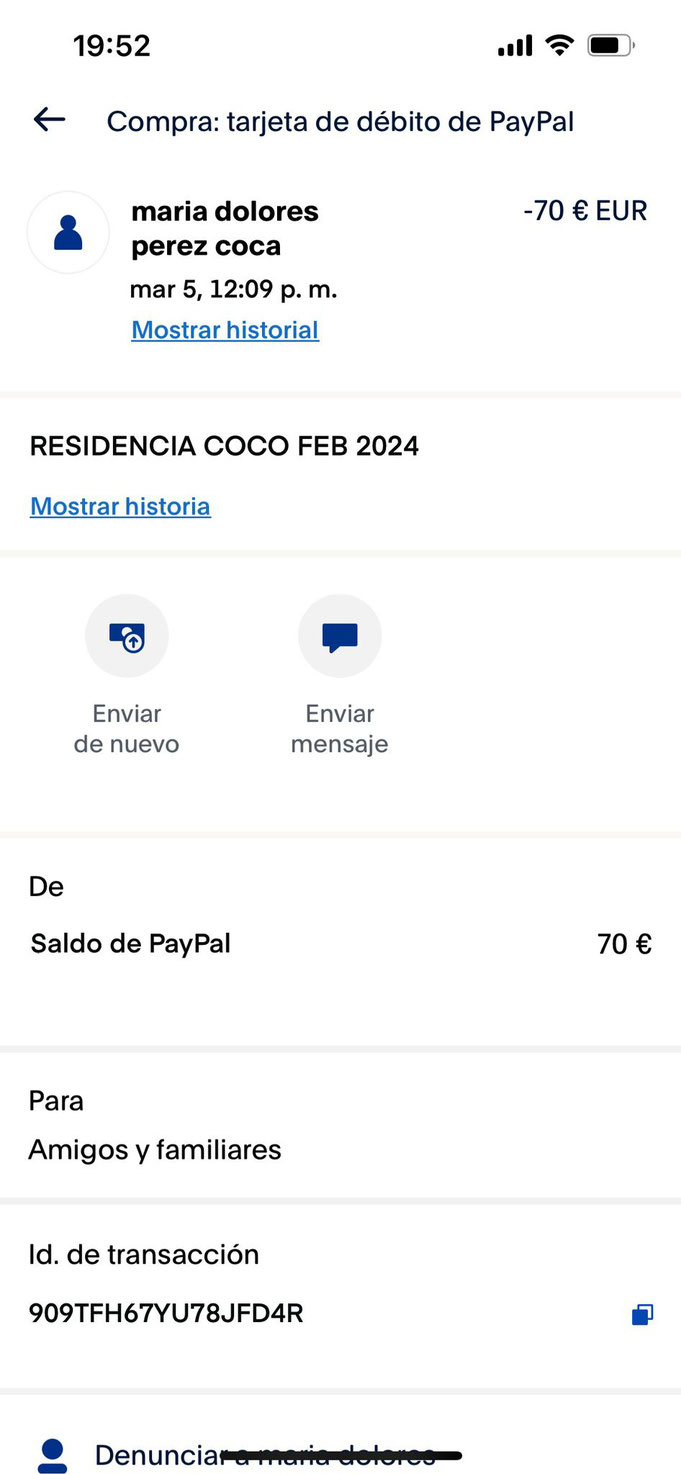Copy the transaction ID with copy icon

(642, 1314)
